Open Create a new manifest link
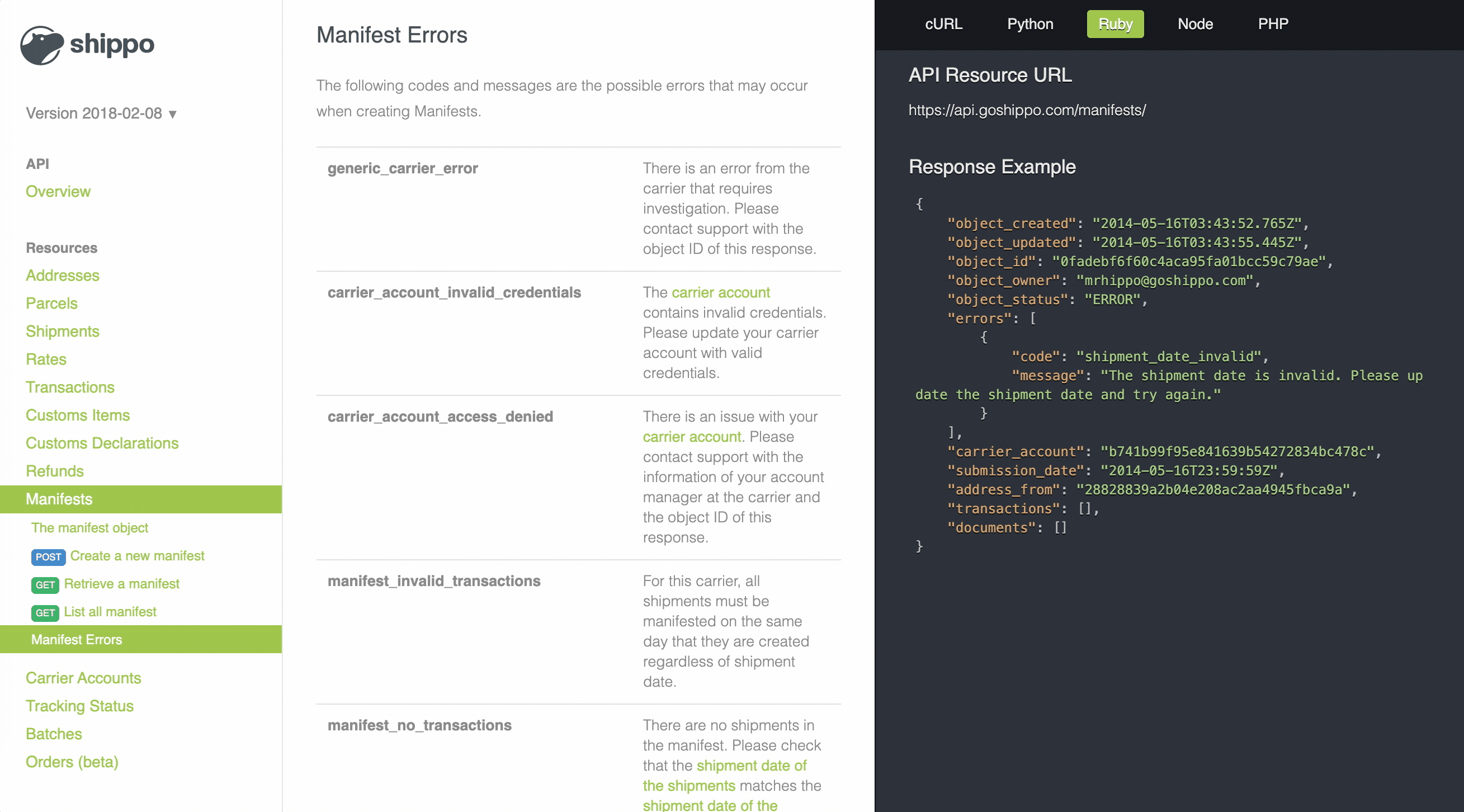The width and height of the screenshot is (1464, 812). click(x=138, y=556)
